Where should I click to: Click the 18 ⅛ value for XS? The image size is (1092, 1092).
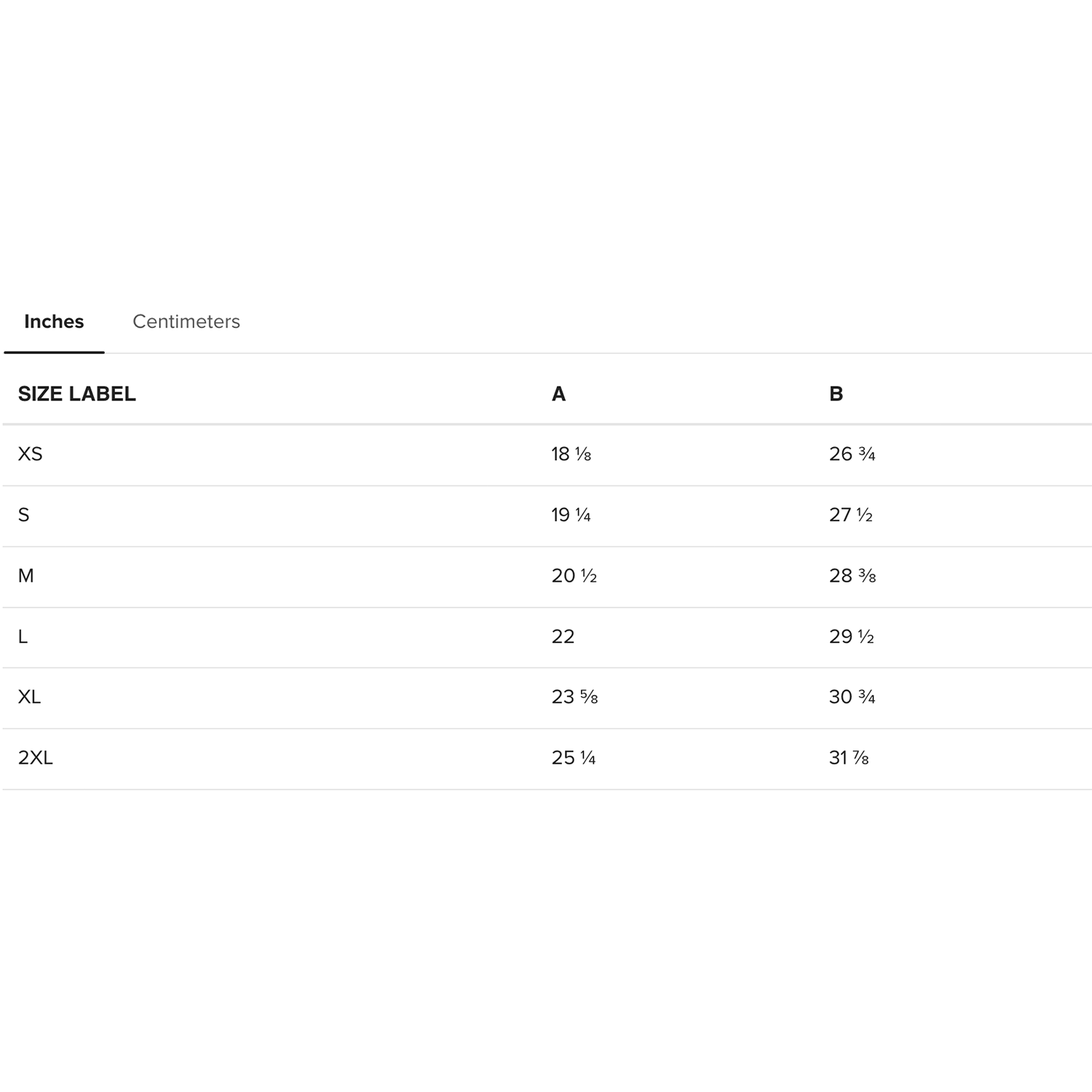pyautogui.click(x=571, y=454)
